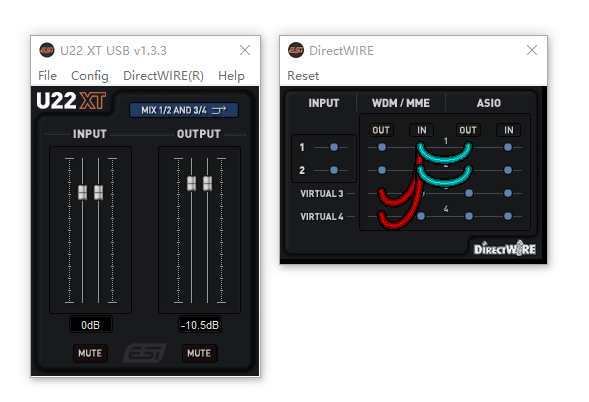
Task: Click the DirectWIRE logo at bottom right
Action: (x=504, y=248)
